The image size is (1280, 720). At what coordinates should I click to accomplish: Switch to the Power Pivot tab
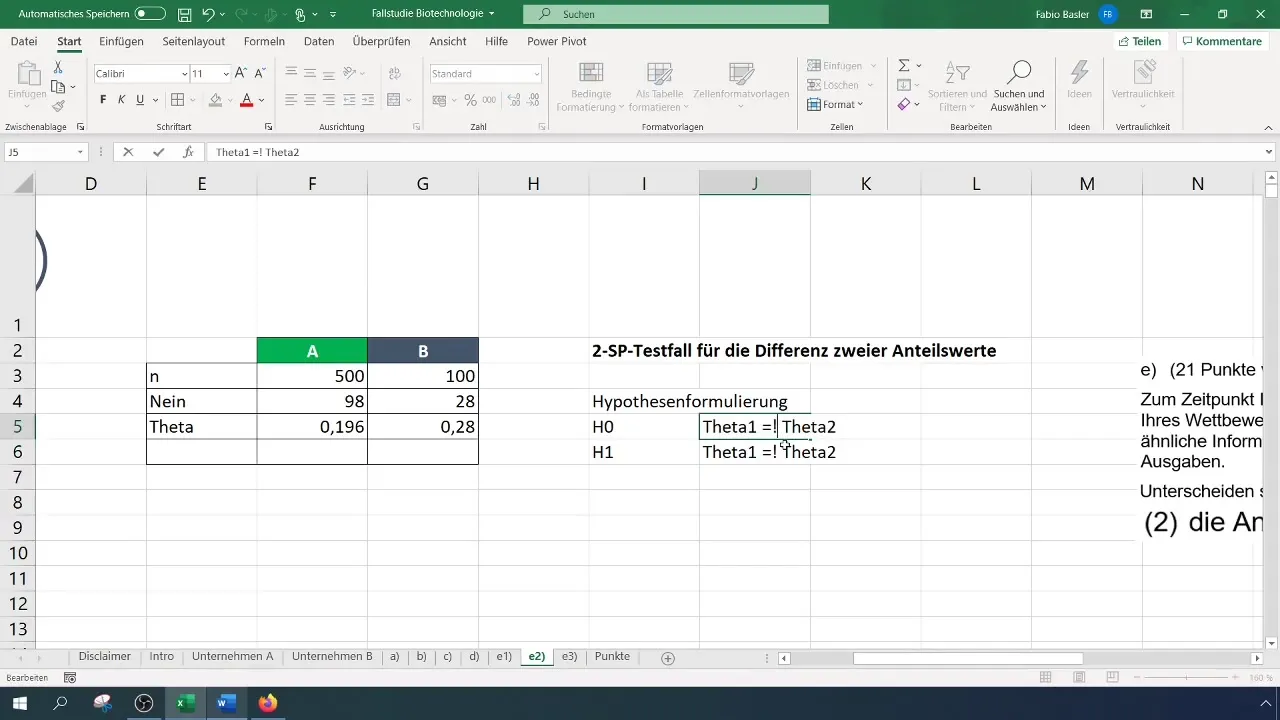click(557, 42)
